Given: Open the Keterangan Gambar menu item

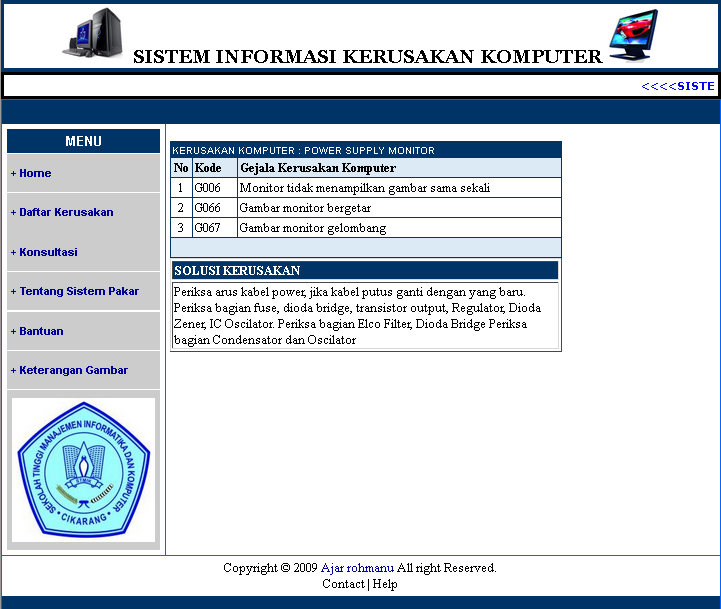Looking at the screenshot, I should pyautogui.click(x=69, y=370).
